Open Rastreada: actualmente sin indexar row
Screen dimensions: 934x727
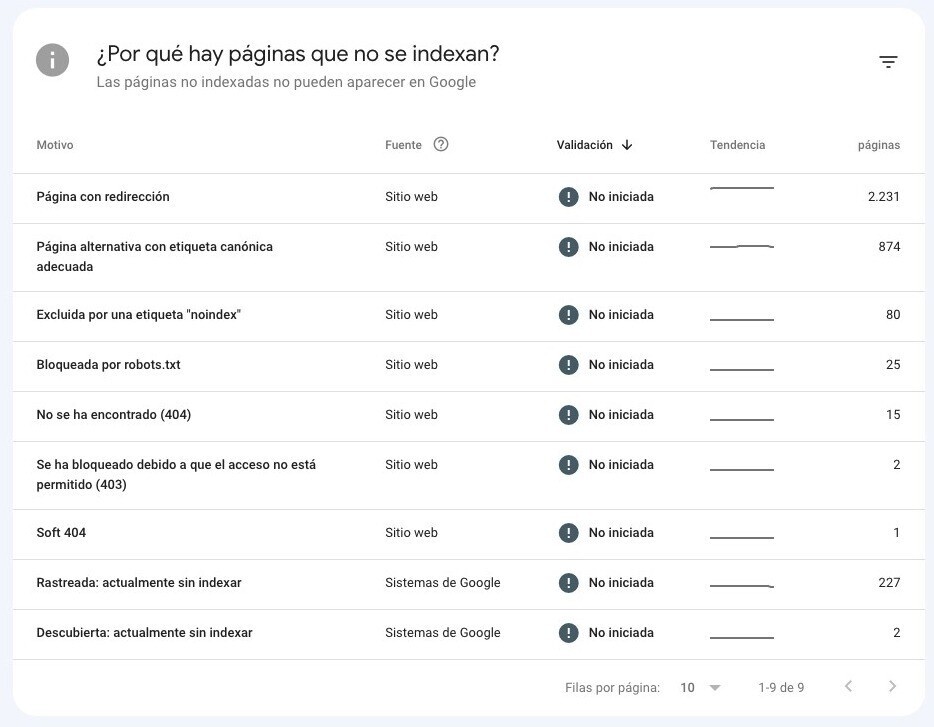[139, 583]
